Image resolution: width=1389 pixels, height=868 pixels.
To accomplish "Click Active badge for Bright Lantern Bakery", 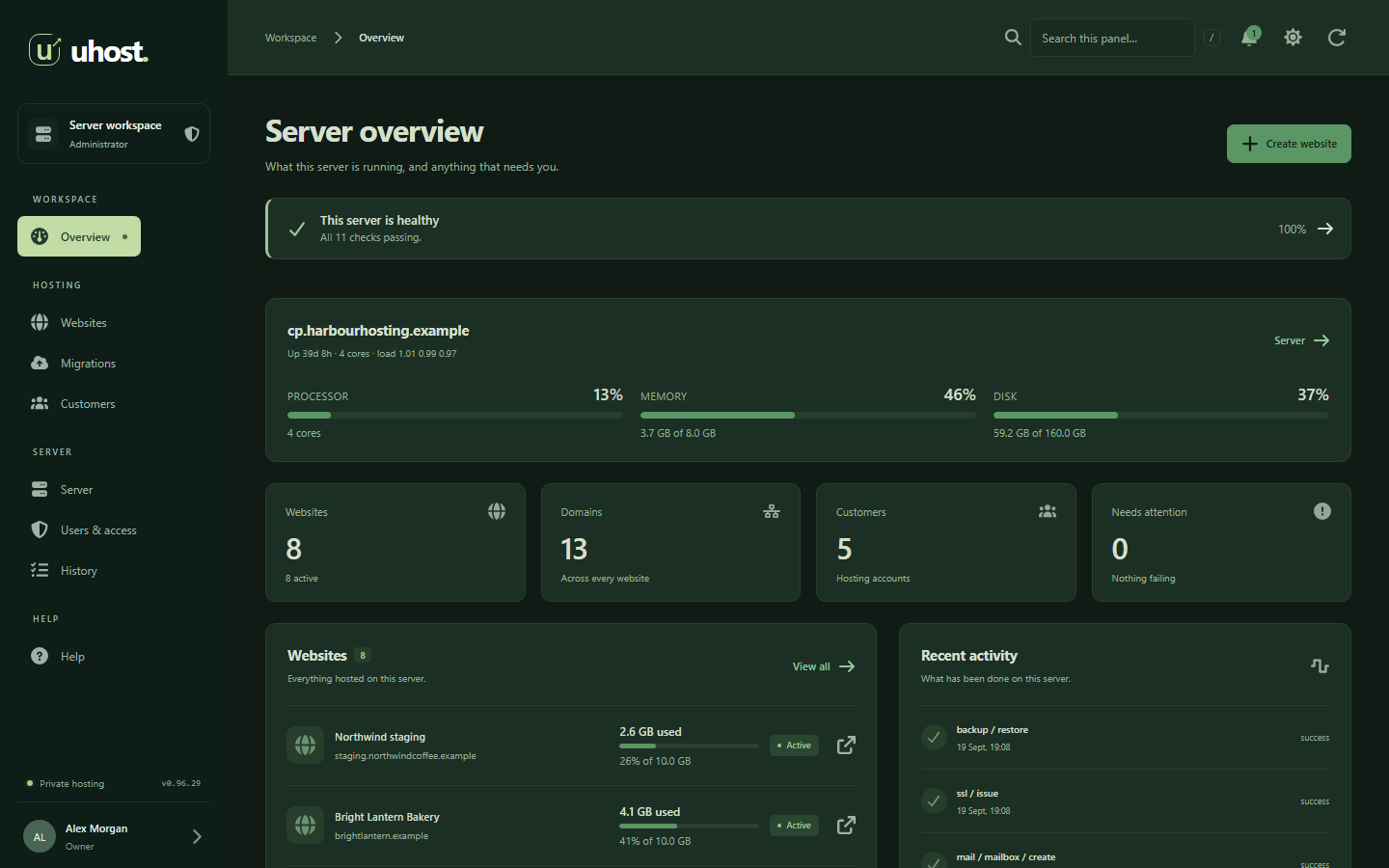I will click(x=794, y=826).
